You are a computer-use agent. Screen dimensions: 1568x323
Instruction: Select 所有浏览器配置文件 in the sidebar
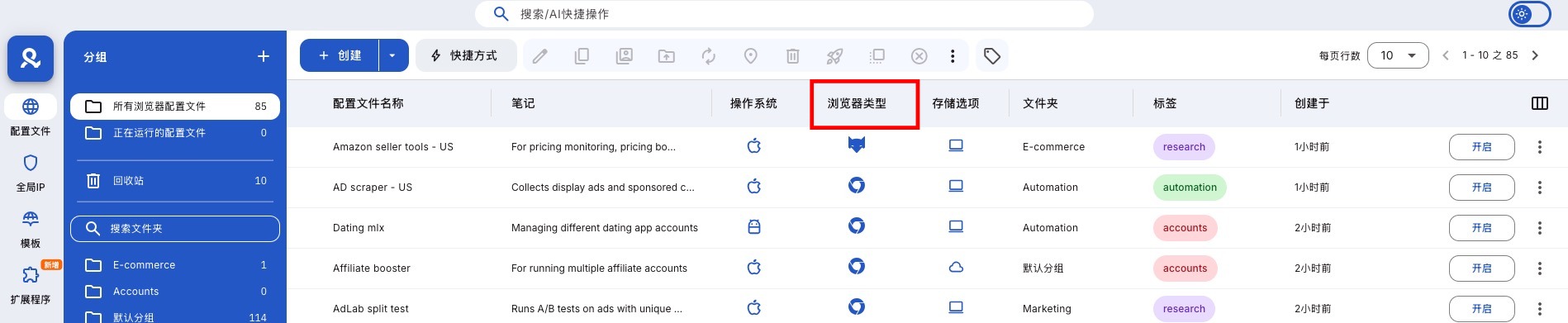point(175,107)
